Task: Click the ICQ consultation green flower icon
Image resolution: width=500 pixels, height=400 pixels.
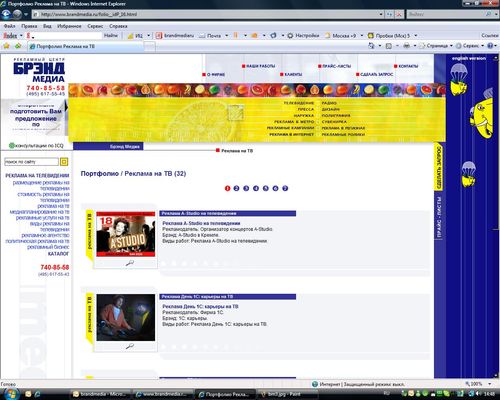Action: click(x=12, y=146)
